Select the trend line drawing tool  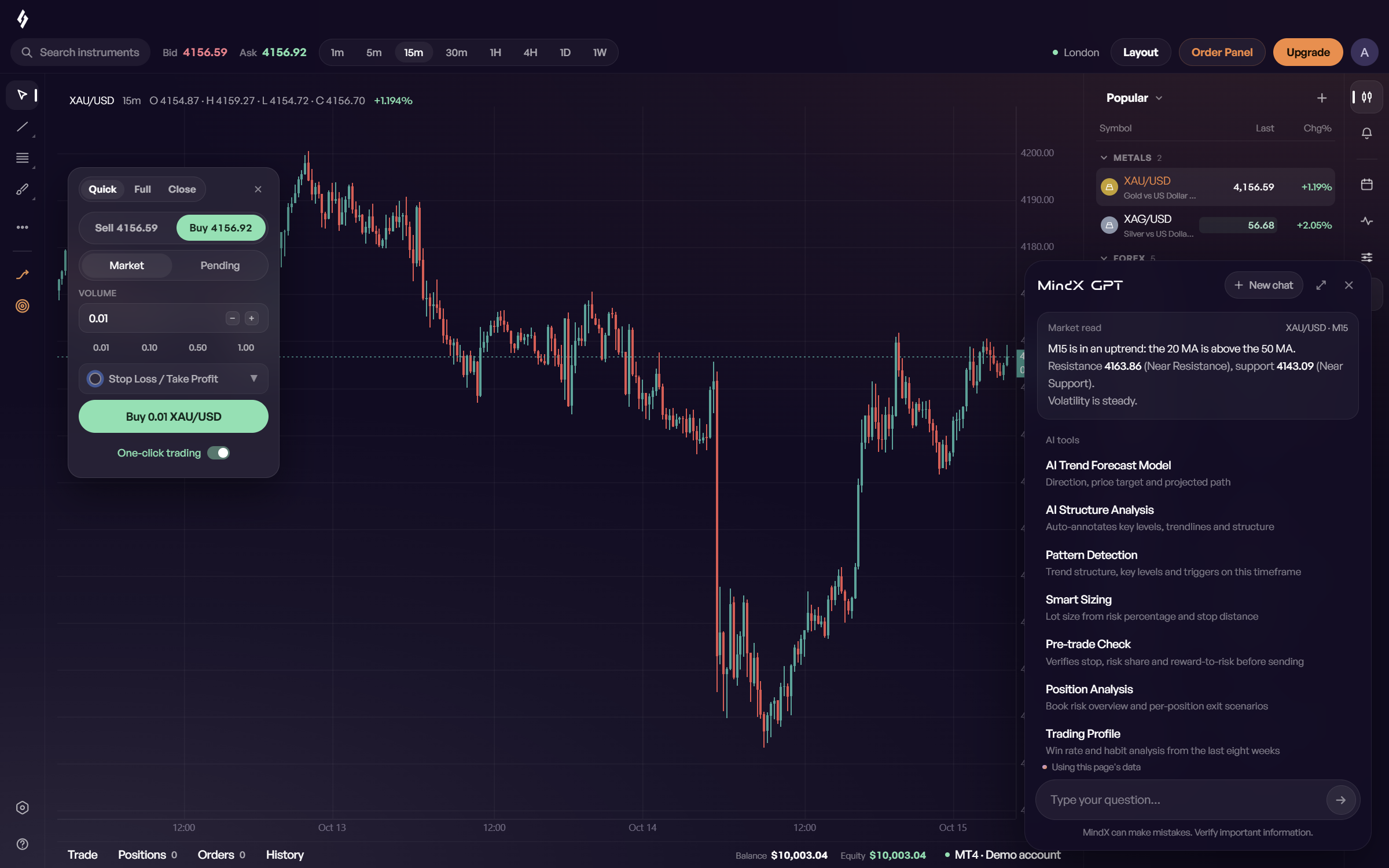[23, 127]
